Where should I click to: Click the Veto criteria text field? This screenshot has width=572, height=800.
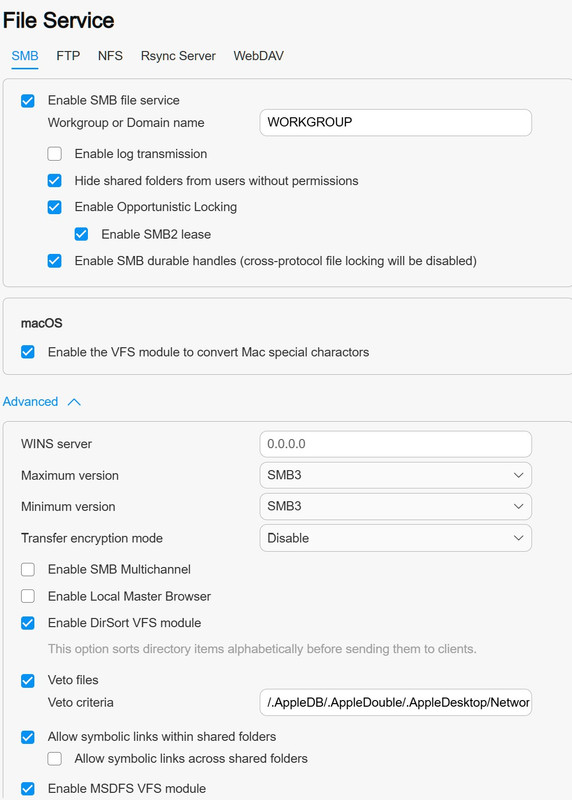coord(395,703)
